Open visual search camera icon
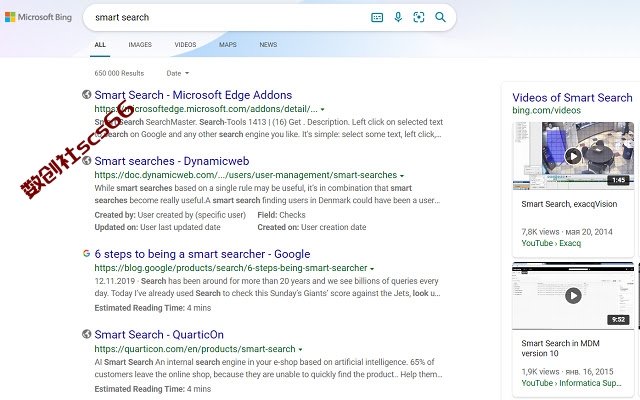The image size is (640, 400). pos(419,17)
